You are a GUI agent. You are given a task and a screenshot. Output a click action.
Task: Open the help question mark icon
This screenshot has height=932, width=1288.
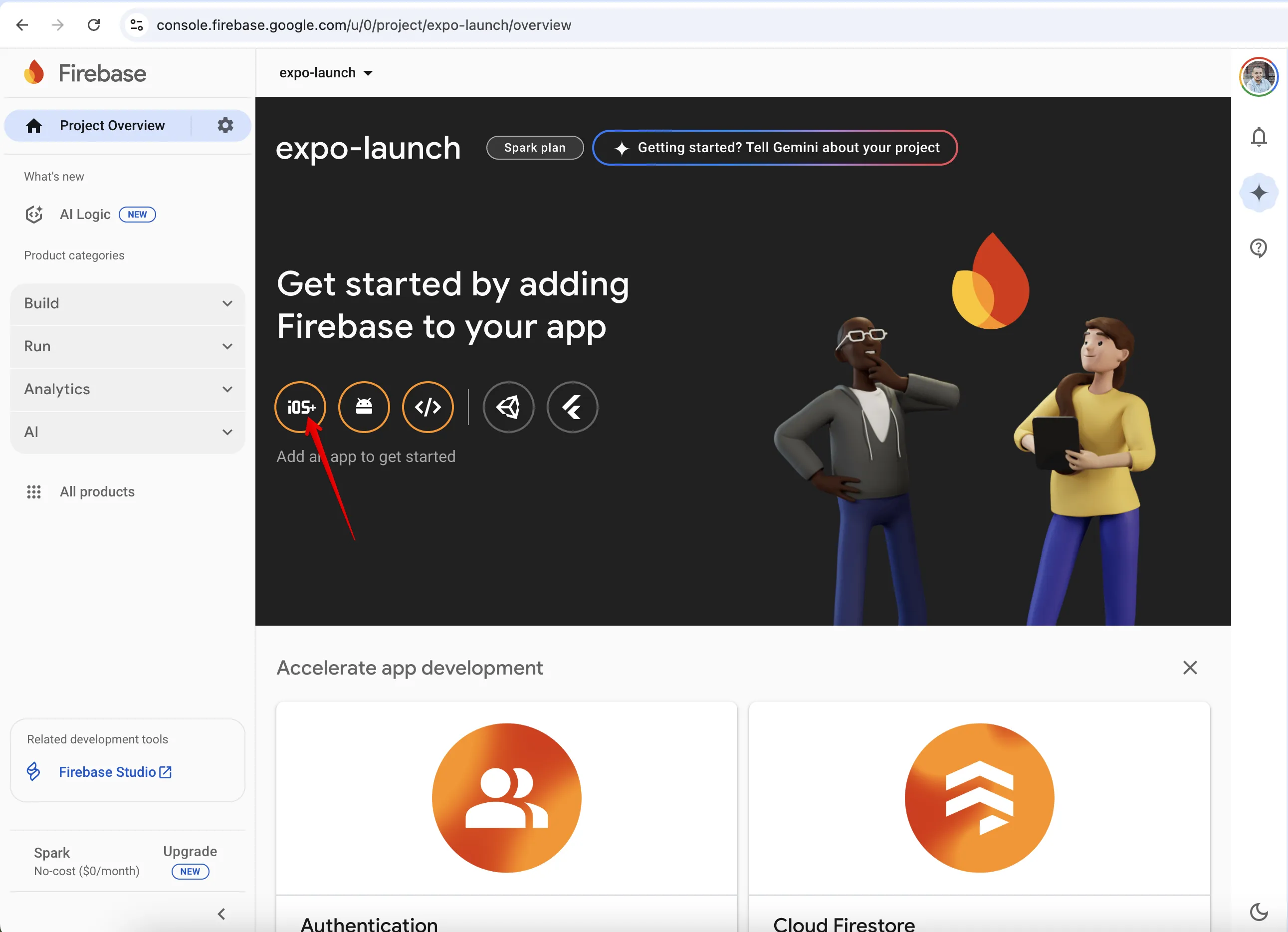click(x=1259, y=248)
